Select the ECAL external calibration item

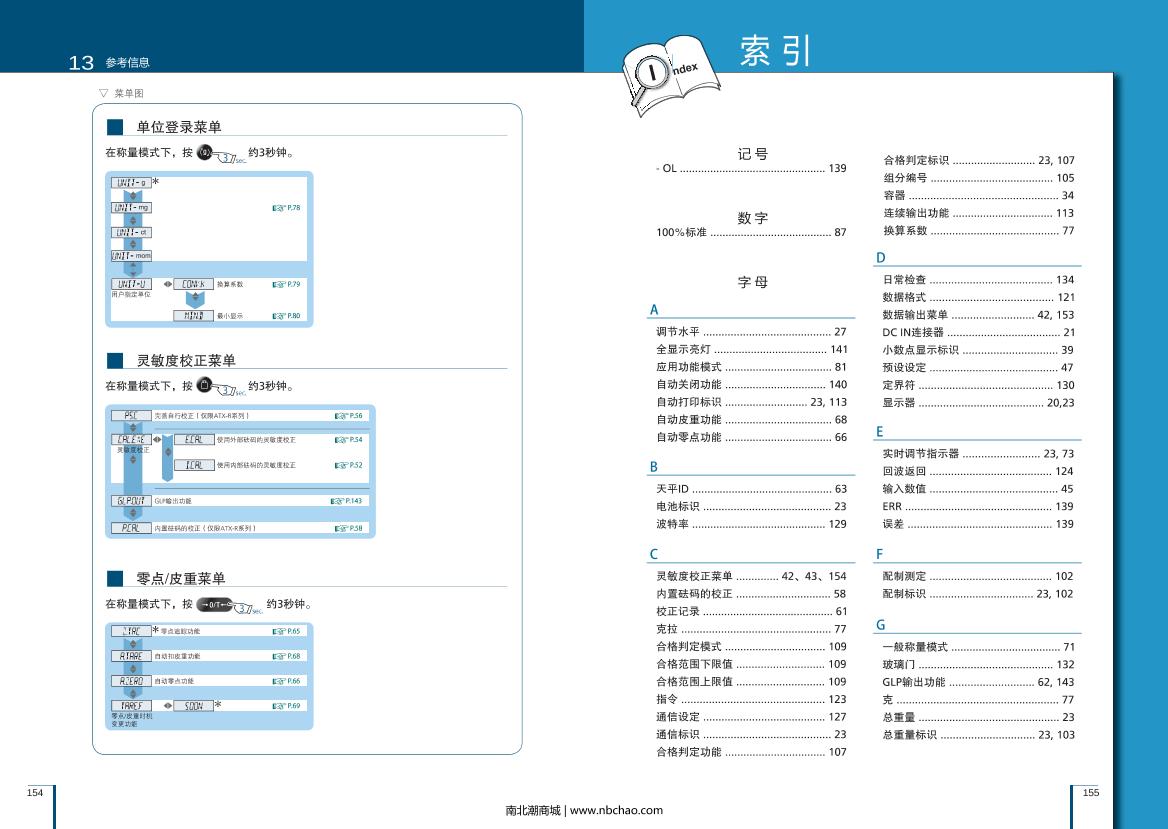[x=194, y=439]
